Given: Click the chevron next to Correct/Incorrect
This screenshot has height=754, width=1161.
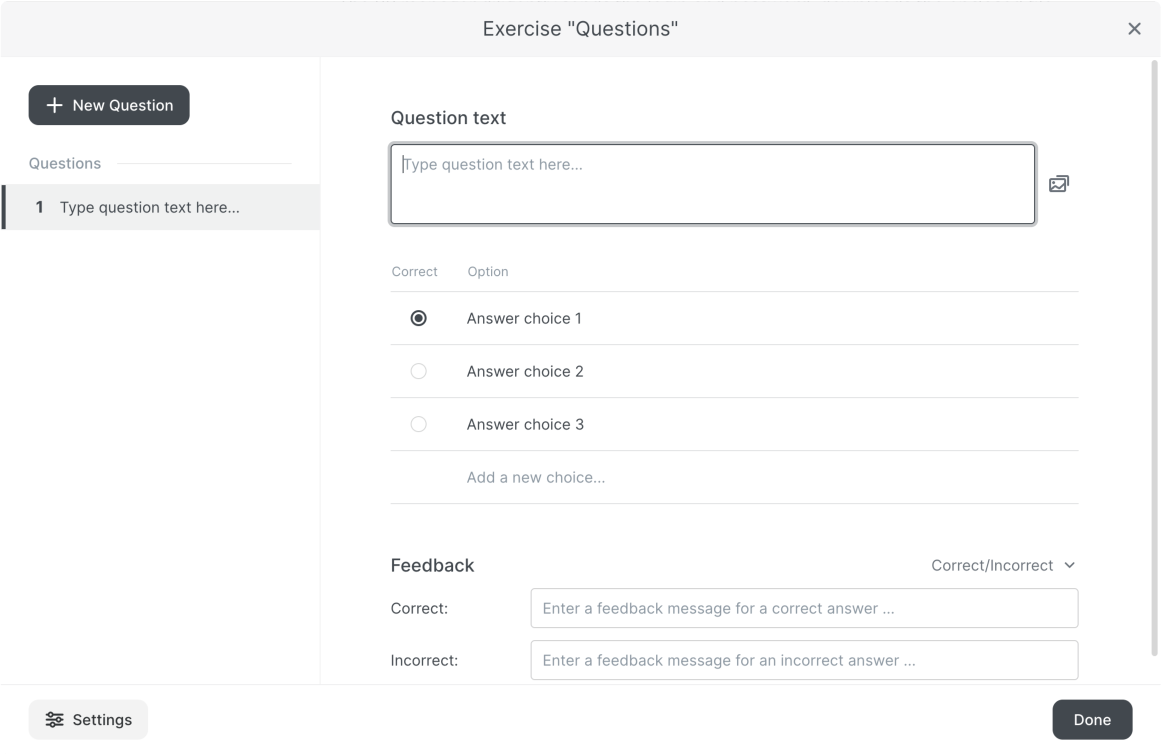Looking at the screenshot, I should tap(1069, 565).
